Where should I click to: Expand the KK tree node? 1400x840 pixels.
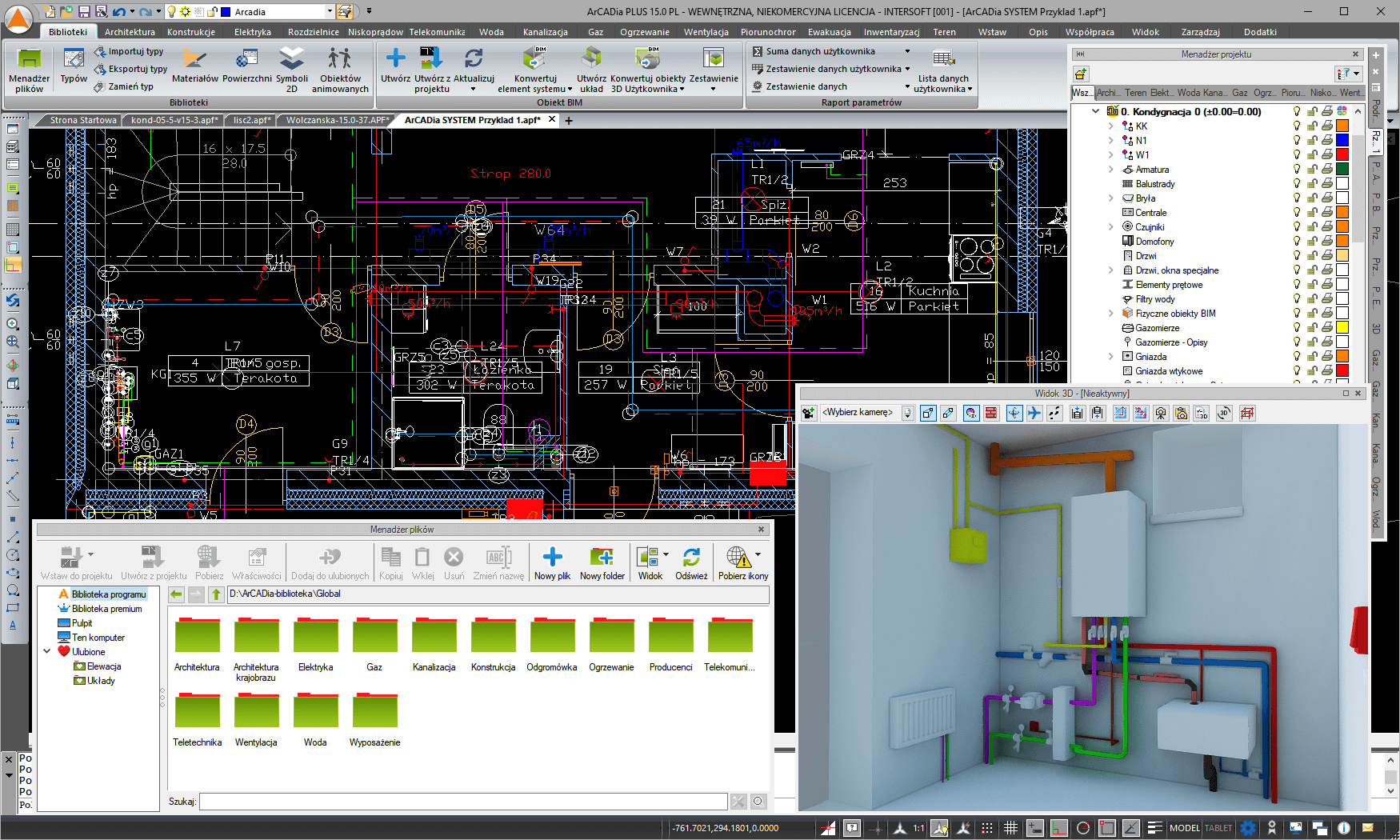[x=1110, y=126]
